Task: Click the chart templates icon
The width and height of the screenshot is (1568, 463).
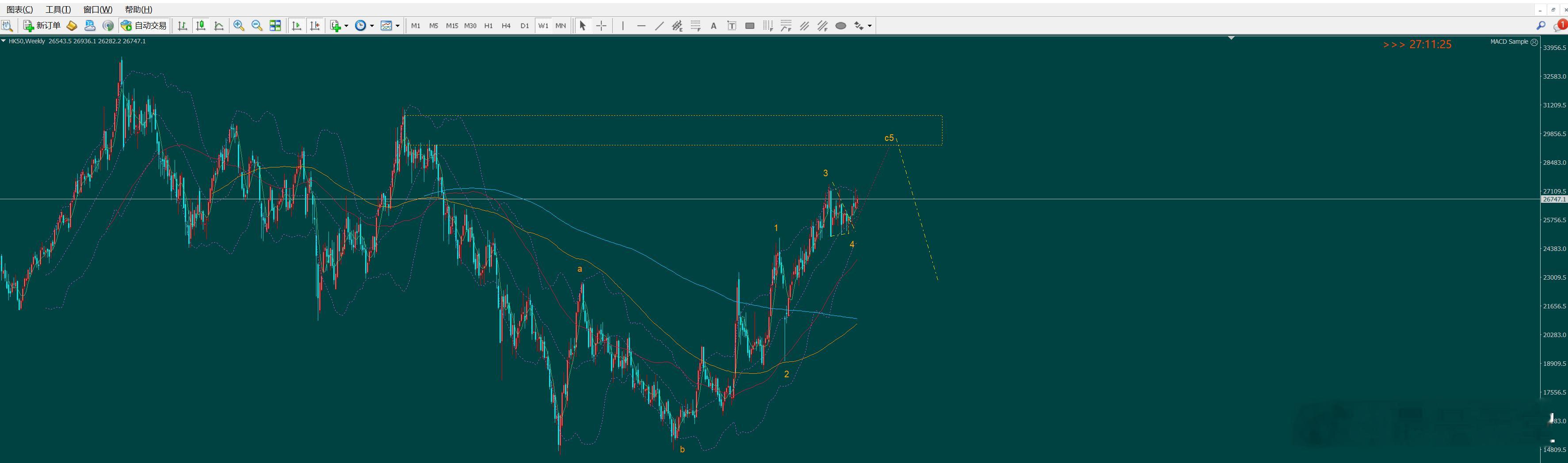Action: 386,26
